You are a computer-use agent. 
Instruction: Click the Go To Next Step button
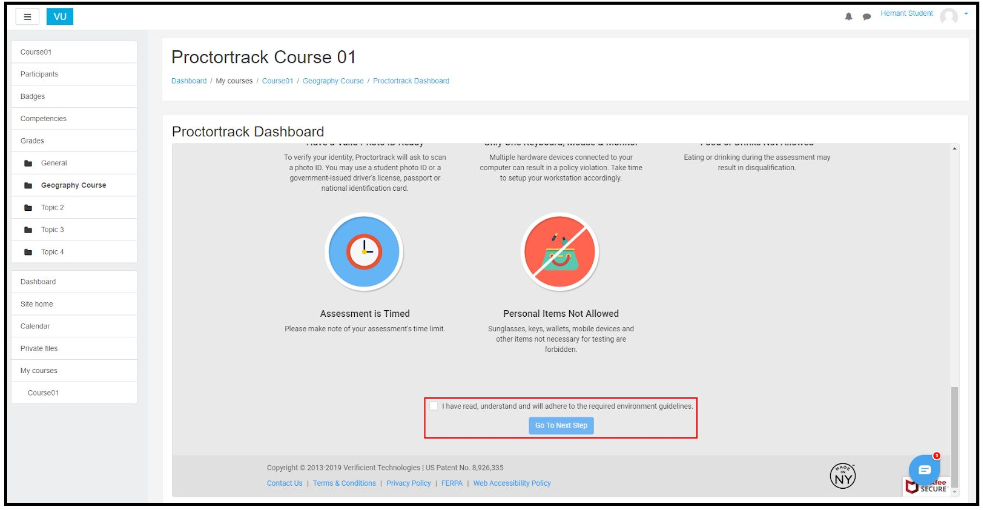pos(561,425)
